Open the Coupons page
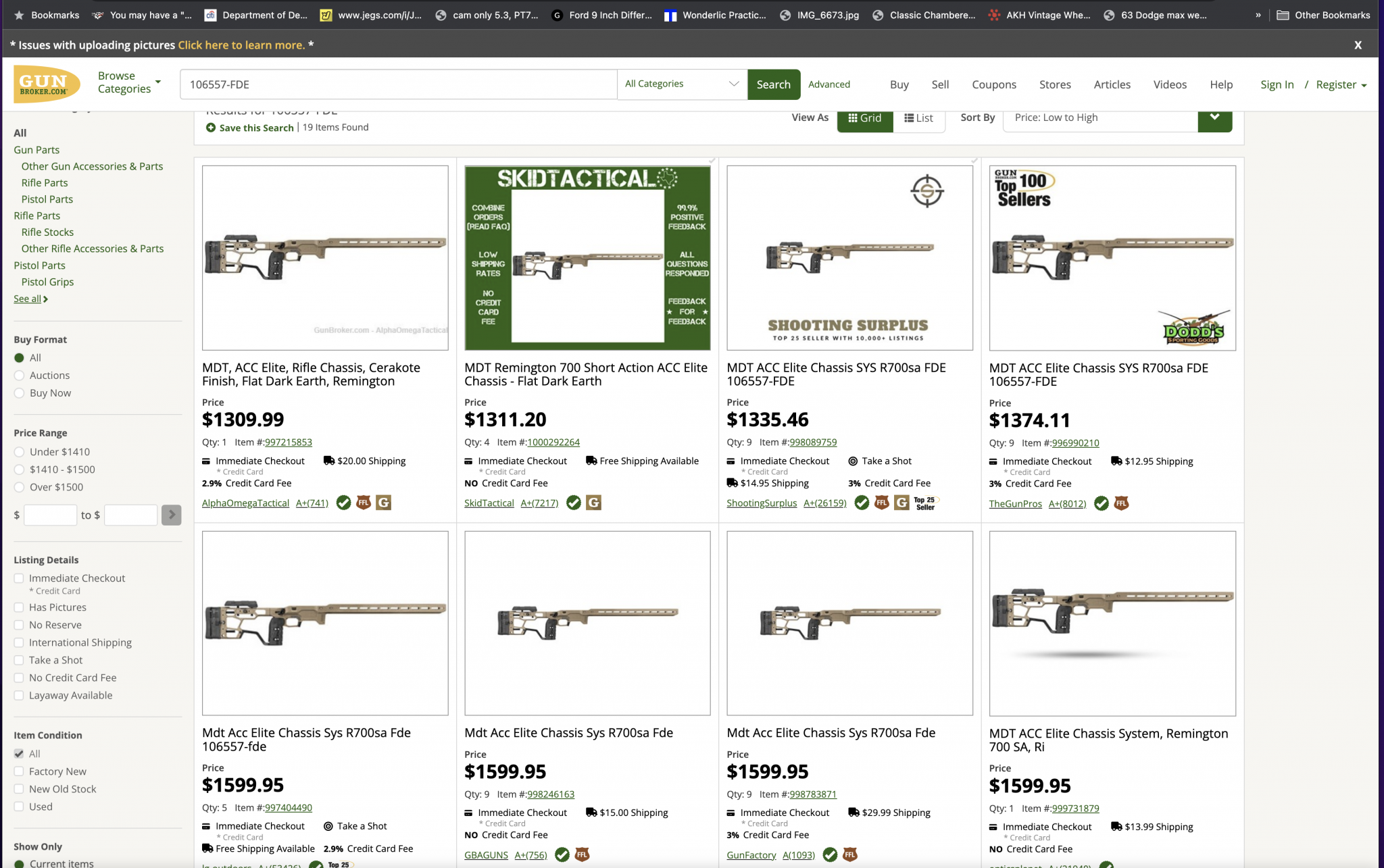This screenshot has height=868, width=1384. 994,84
